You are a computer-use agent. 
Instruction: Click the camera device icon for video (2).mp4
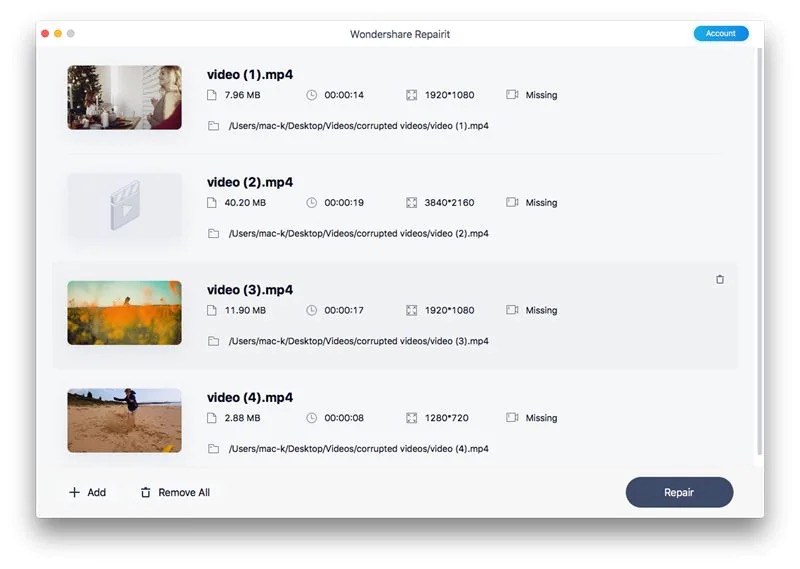click(512, 203)
